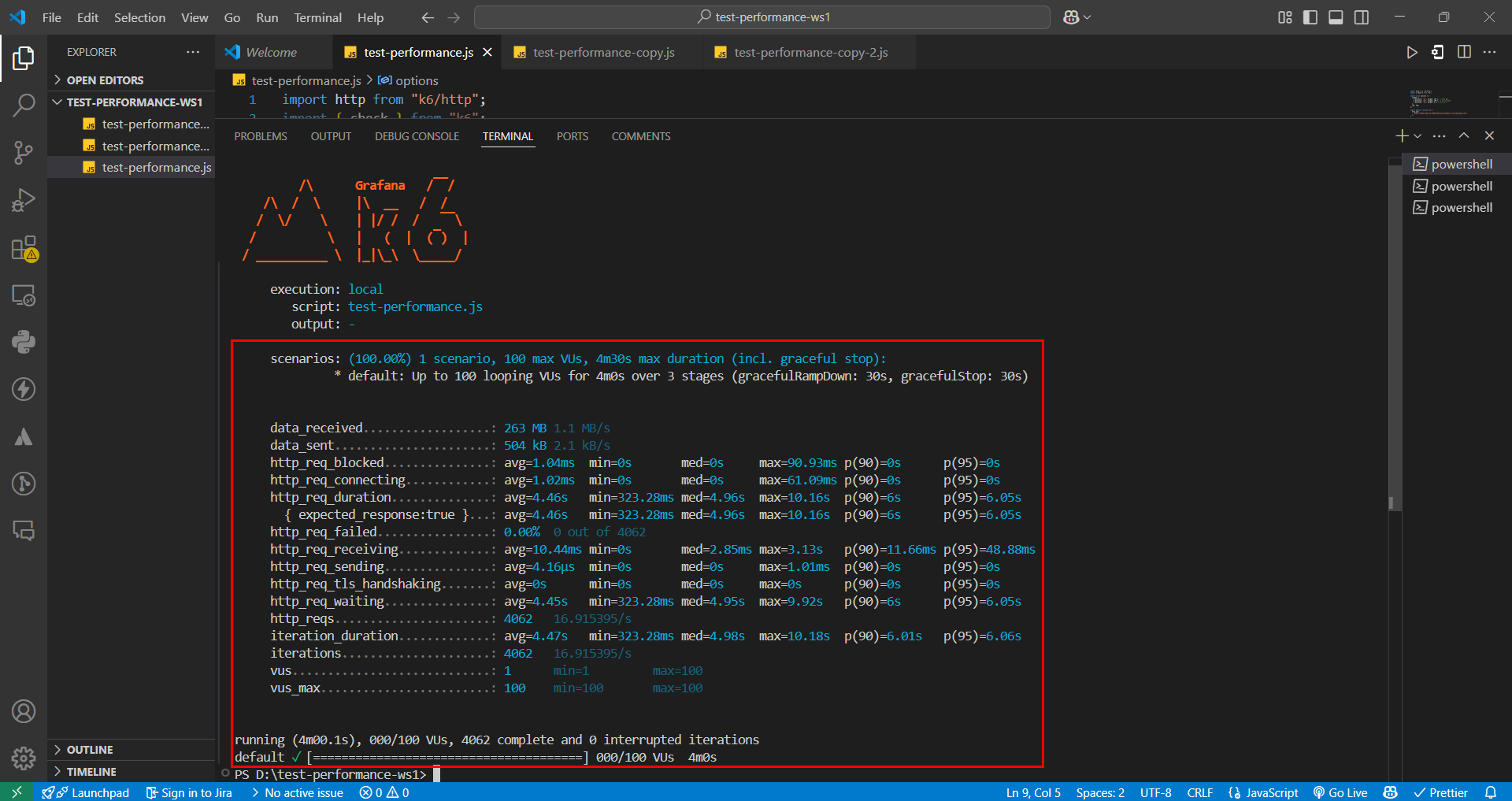Switch to the DEBUG CONSOLE tab
This screenshot has width=1512, height=801.
(417, 136)
